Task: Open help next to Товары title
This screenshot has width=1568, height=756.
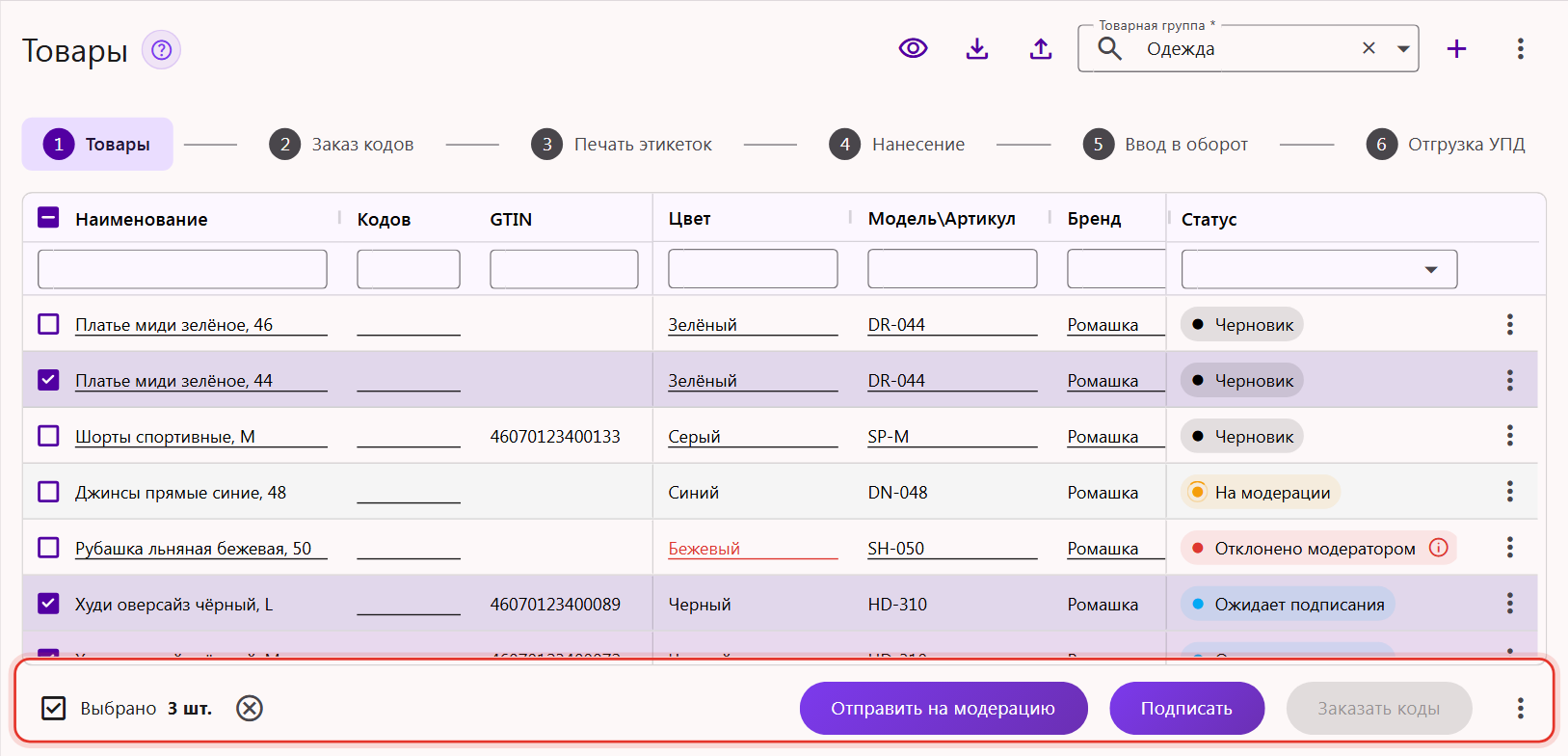Action: tap(161, 49)
